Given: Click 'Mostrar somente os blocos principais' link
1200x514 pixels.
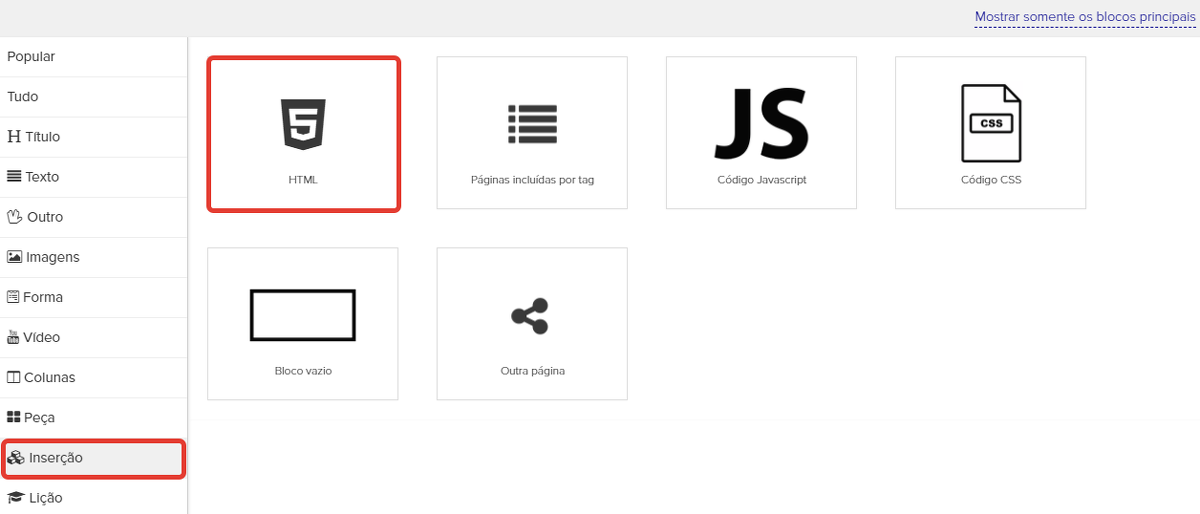Looking at the screenshot, I should tap(1085, 18).
